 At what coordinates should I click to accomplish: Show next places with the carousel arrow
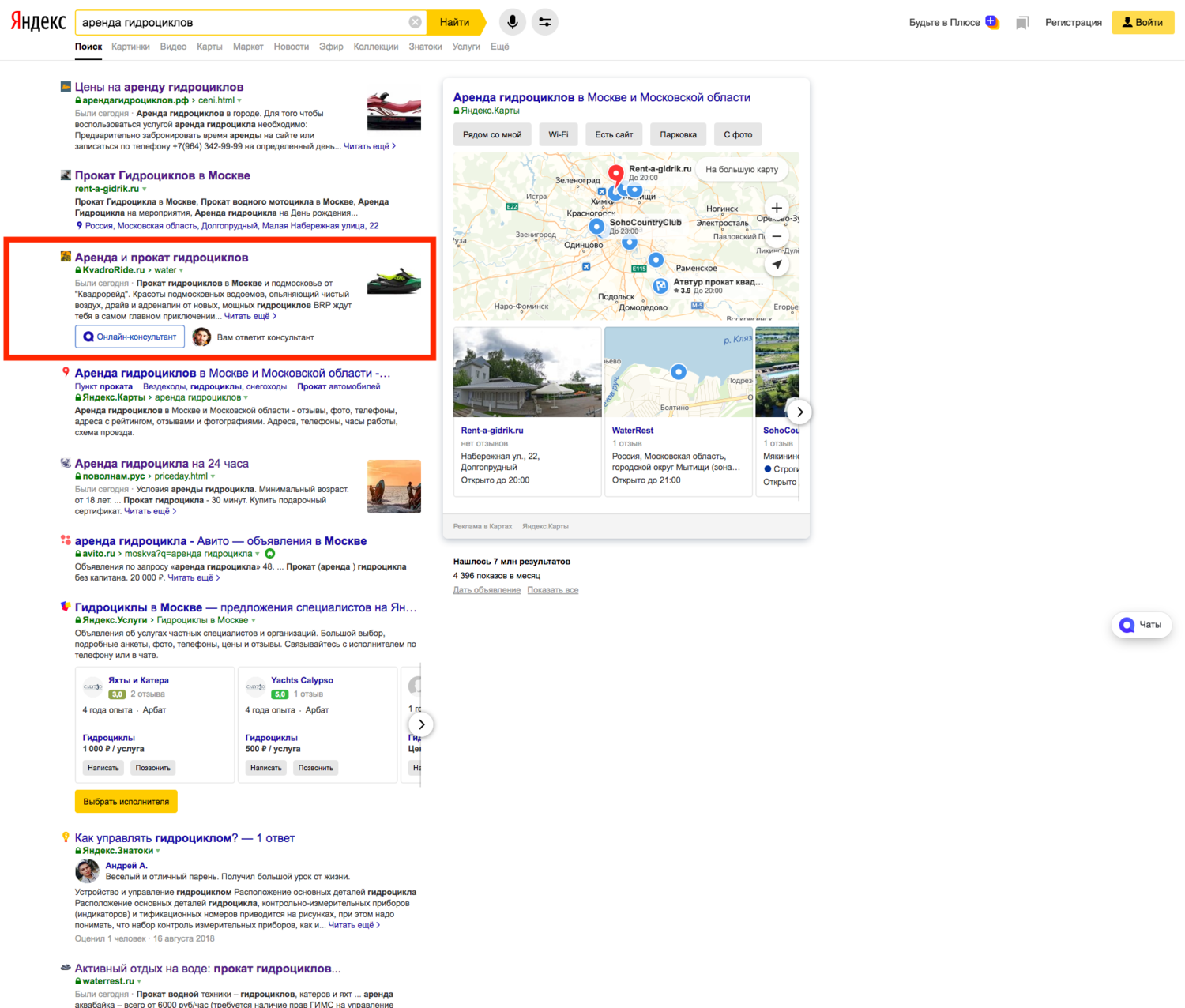pyautogui.click(x=799, y=412)
